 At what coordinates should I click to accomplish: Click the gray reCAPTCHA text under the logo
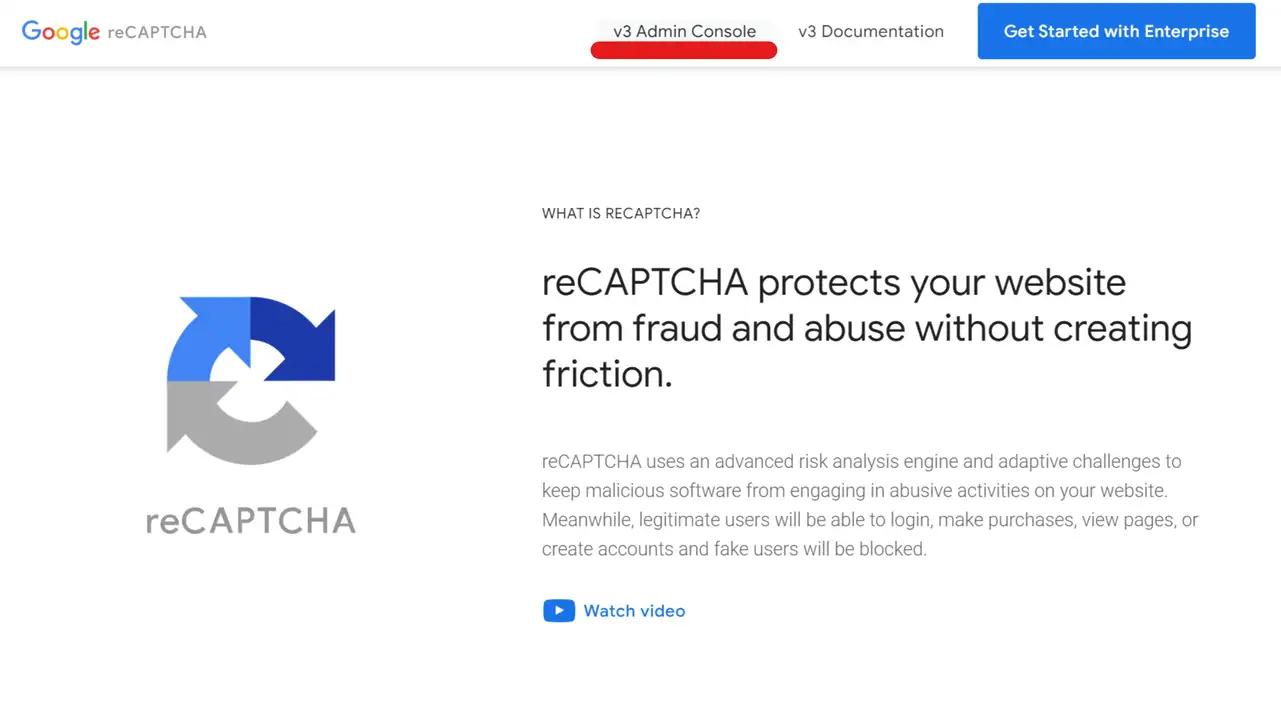click(251, 520)
